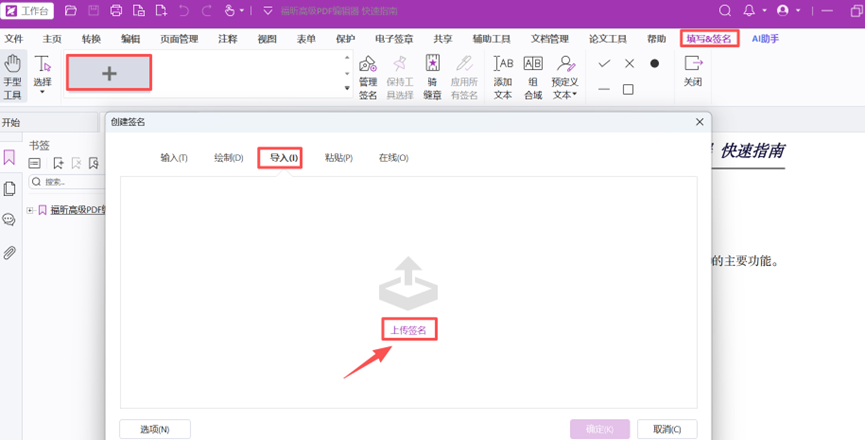The width and height of the screenshot is (865, 440).
Task: Open the Annotation (注释) ribbon tab
Action: coord(227,39)
